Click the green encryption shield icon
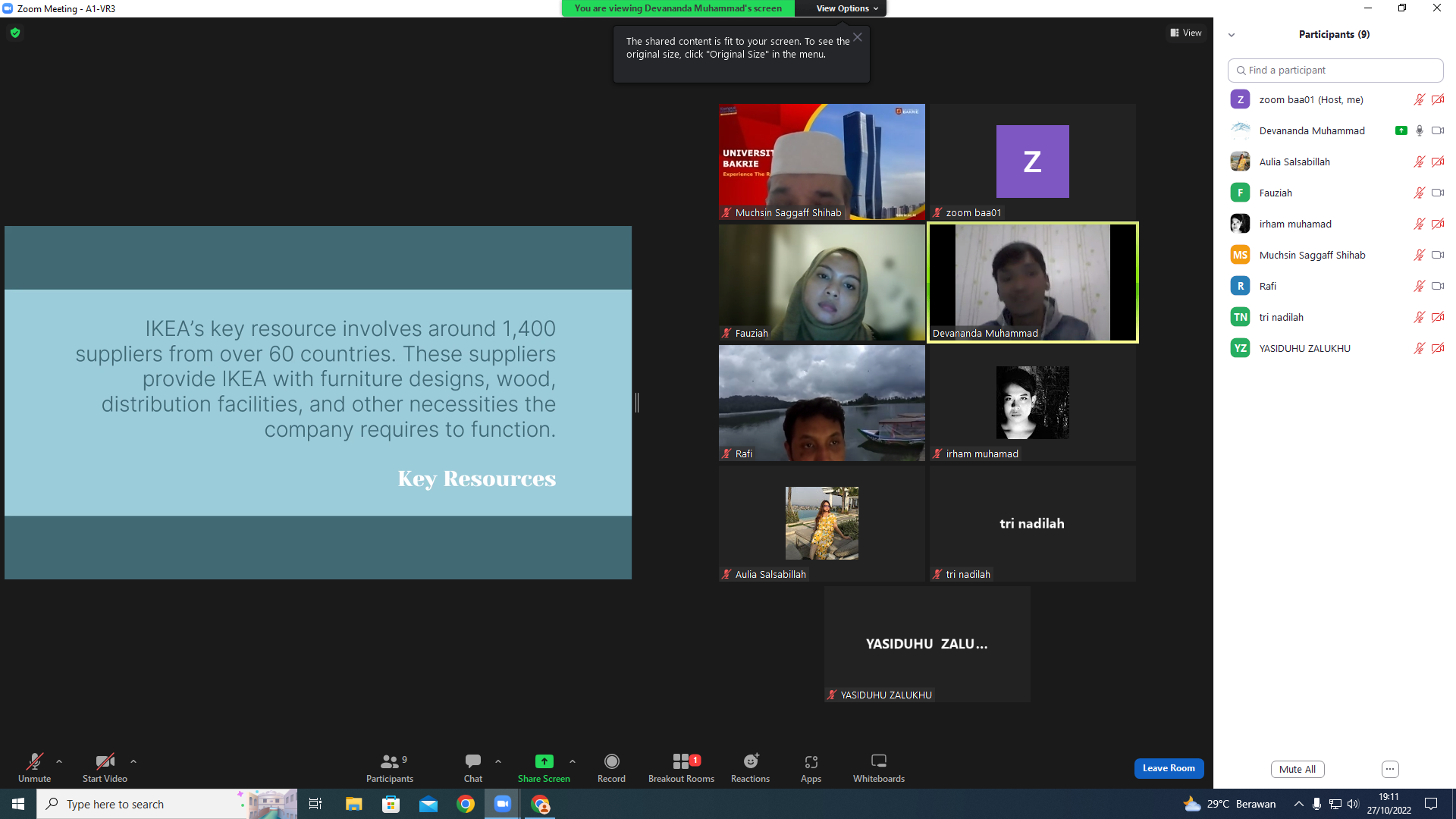The width and height of the screenshot is (1456, 819). pos(15,33)
